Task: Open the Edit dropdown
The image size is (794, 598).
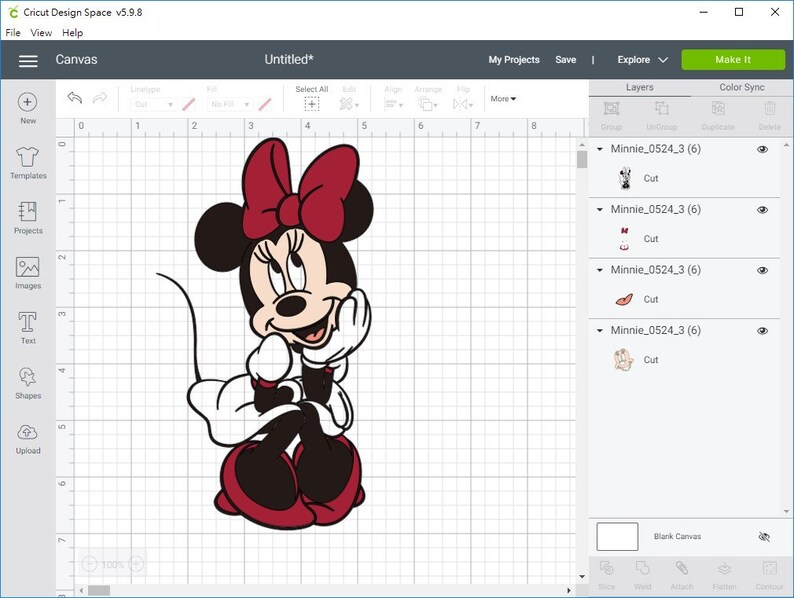Action: 349,105
